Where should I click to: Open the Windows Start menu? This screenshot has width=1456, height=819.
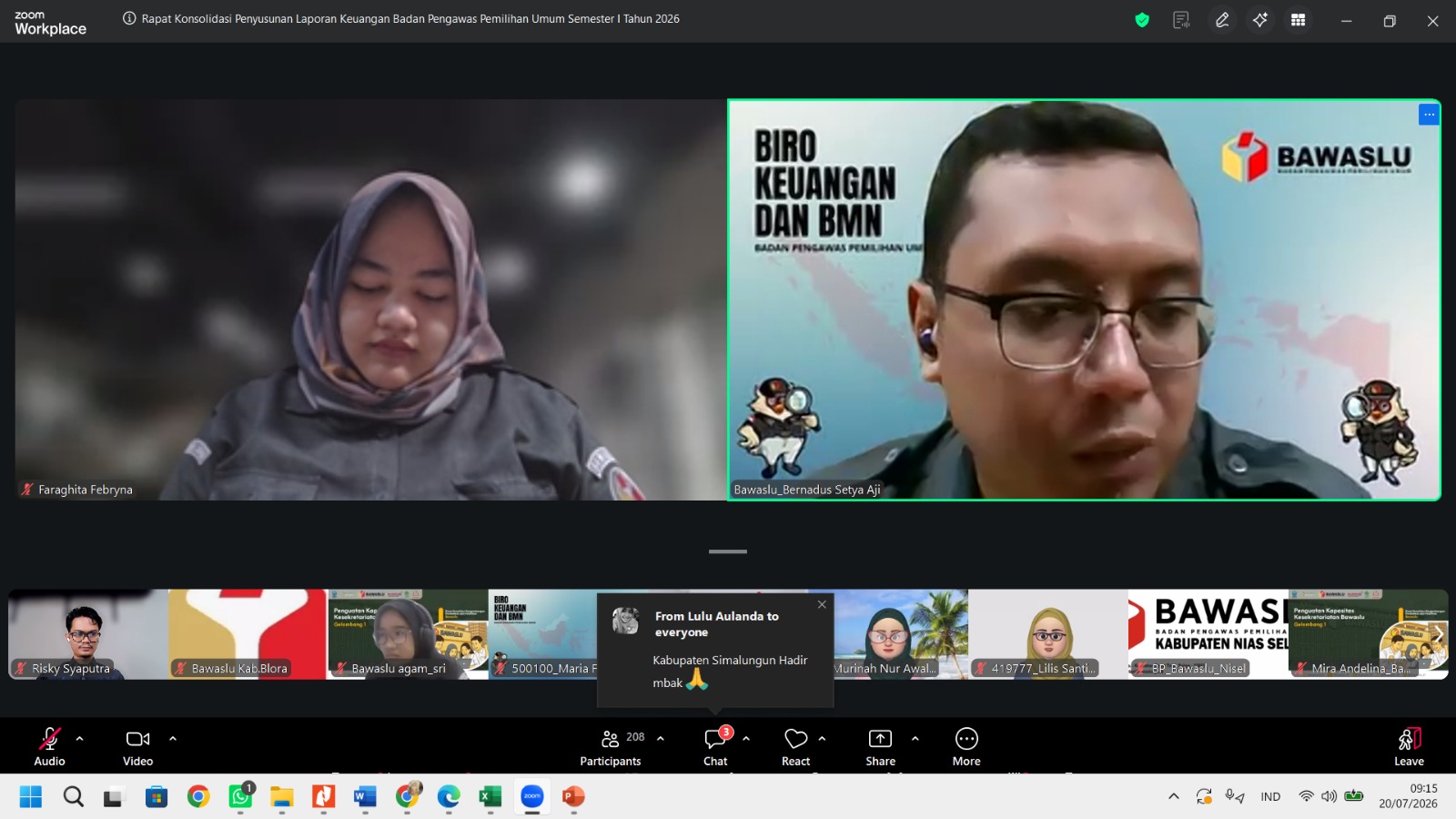coord(31,797)
